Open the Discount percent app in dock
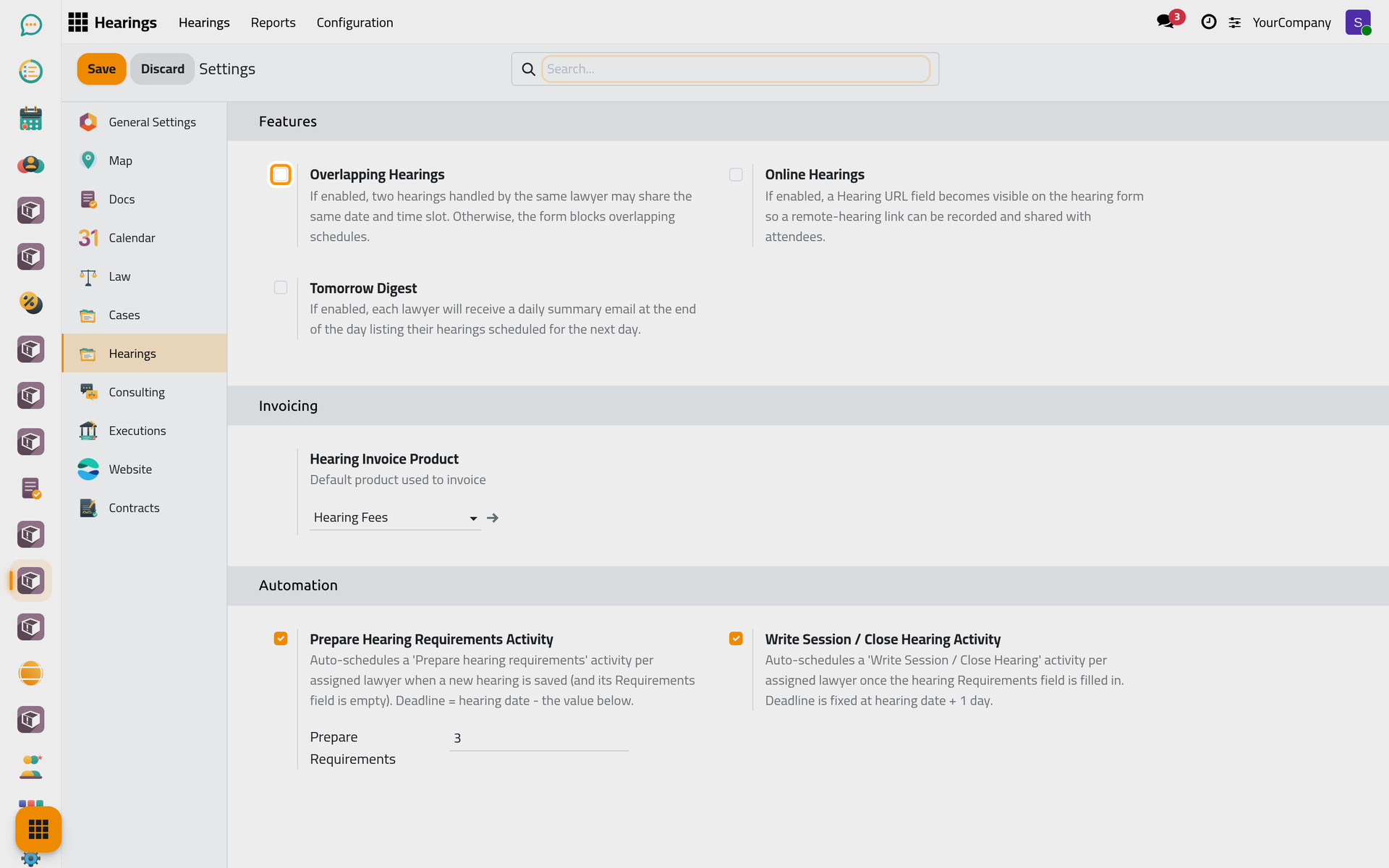The image size is (1389, 868). tap(30, 303)
